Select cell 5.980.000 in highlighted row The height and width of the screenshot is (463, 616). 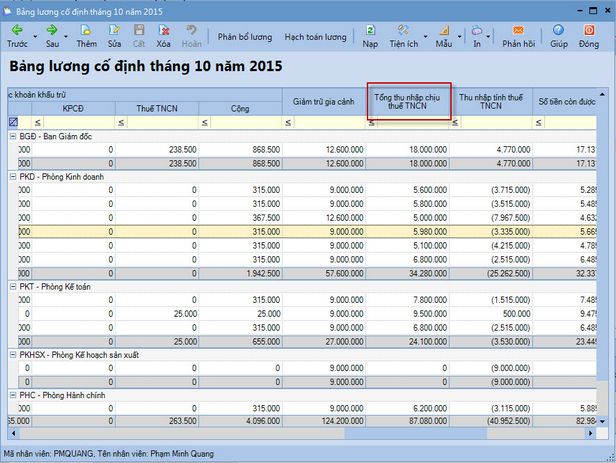tap(407, 232)
